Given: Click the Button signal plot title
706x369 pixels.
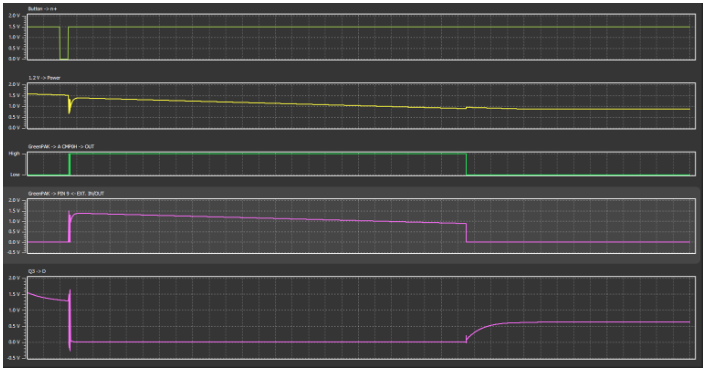Looking at the screenshot, I should coord(42,9).
